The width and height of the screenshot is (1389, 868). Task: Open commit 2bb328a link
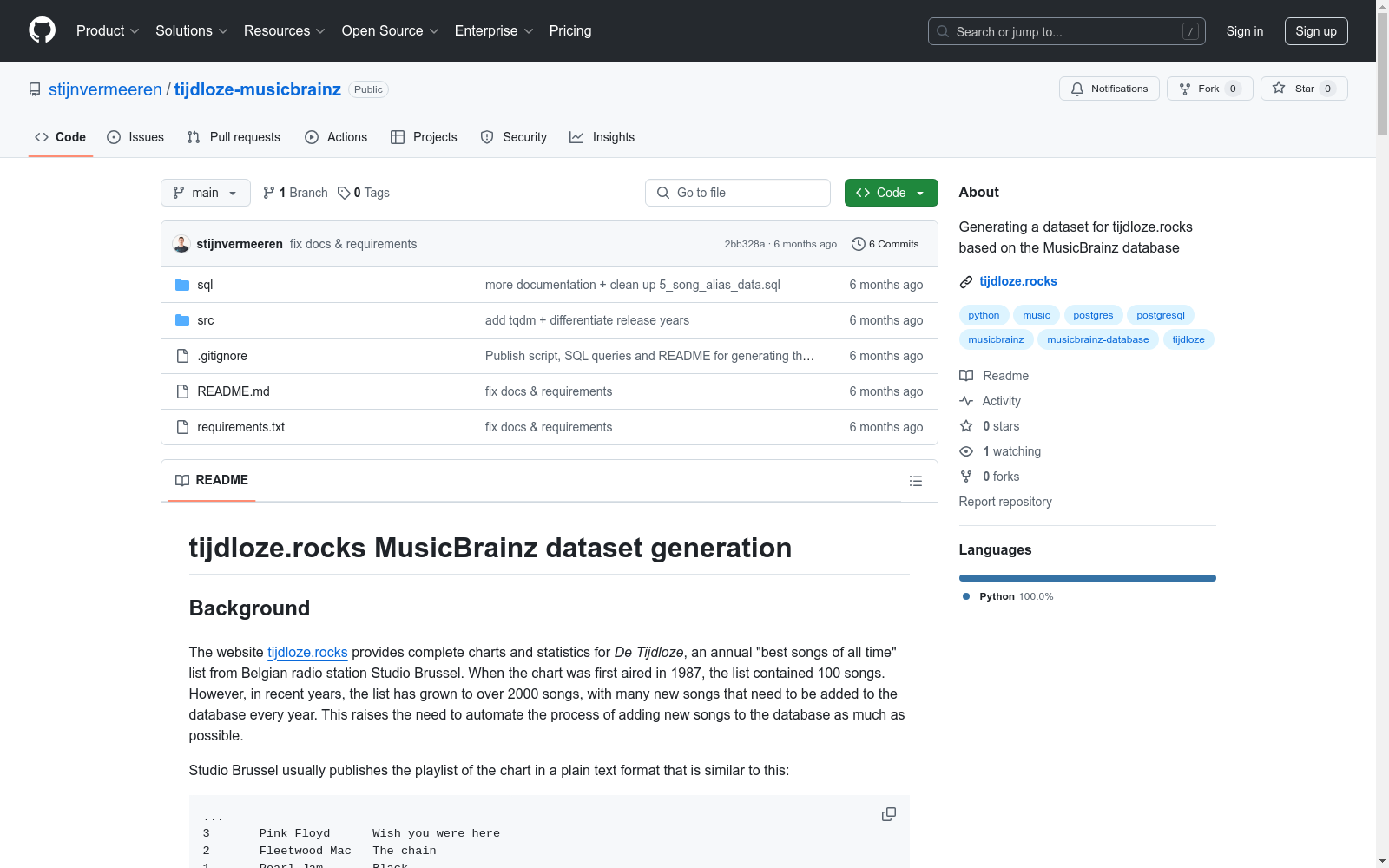745,244
